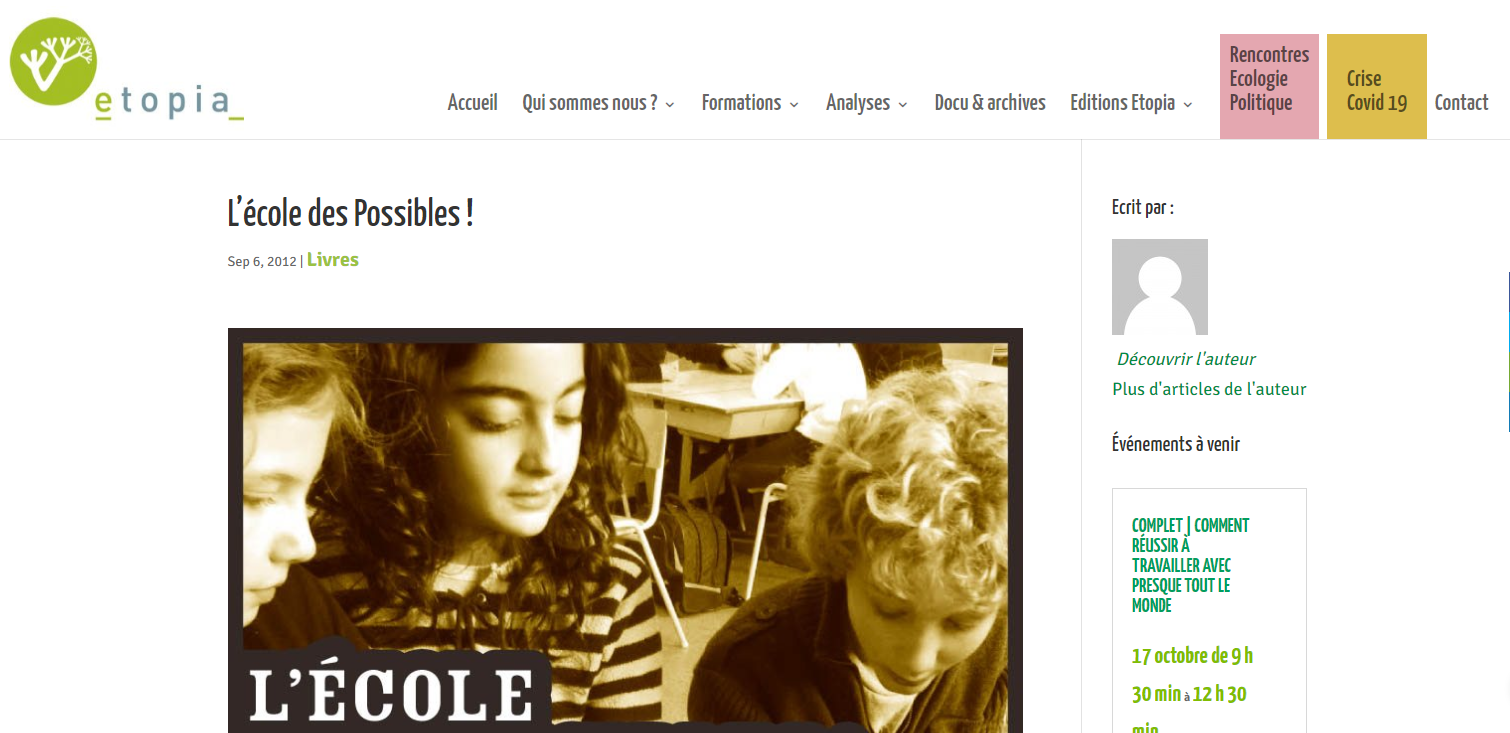This screenshot has height=733, width=1510.
Task: Open the Livres category link
Action: 333,260
